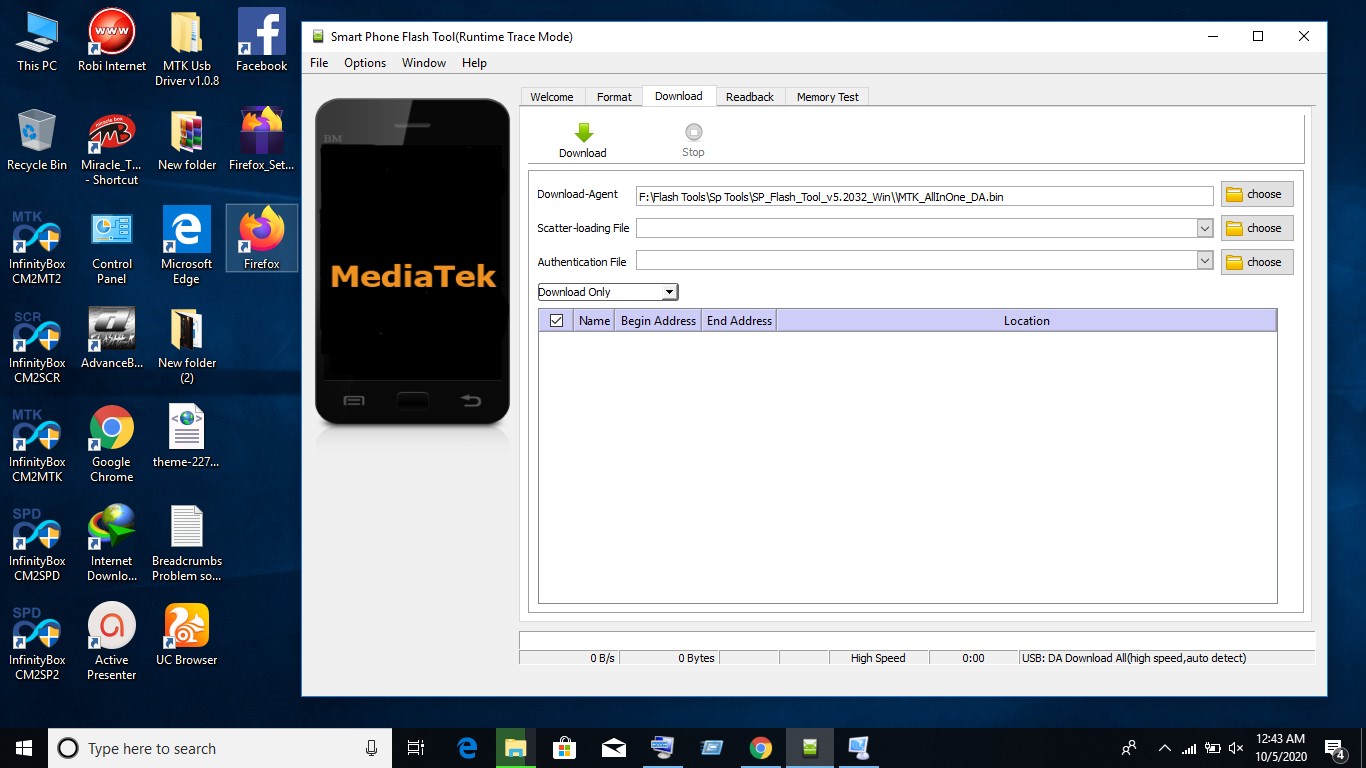This screenshot has width=1366, height=768.
Task: Expand the Scatter-loading File dropdown
Action: [x=1204, y=228]
